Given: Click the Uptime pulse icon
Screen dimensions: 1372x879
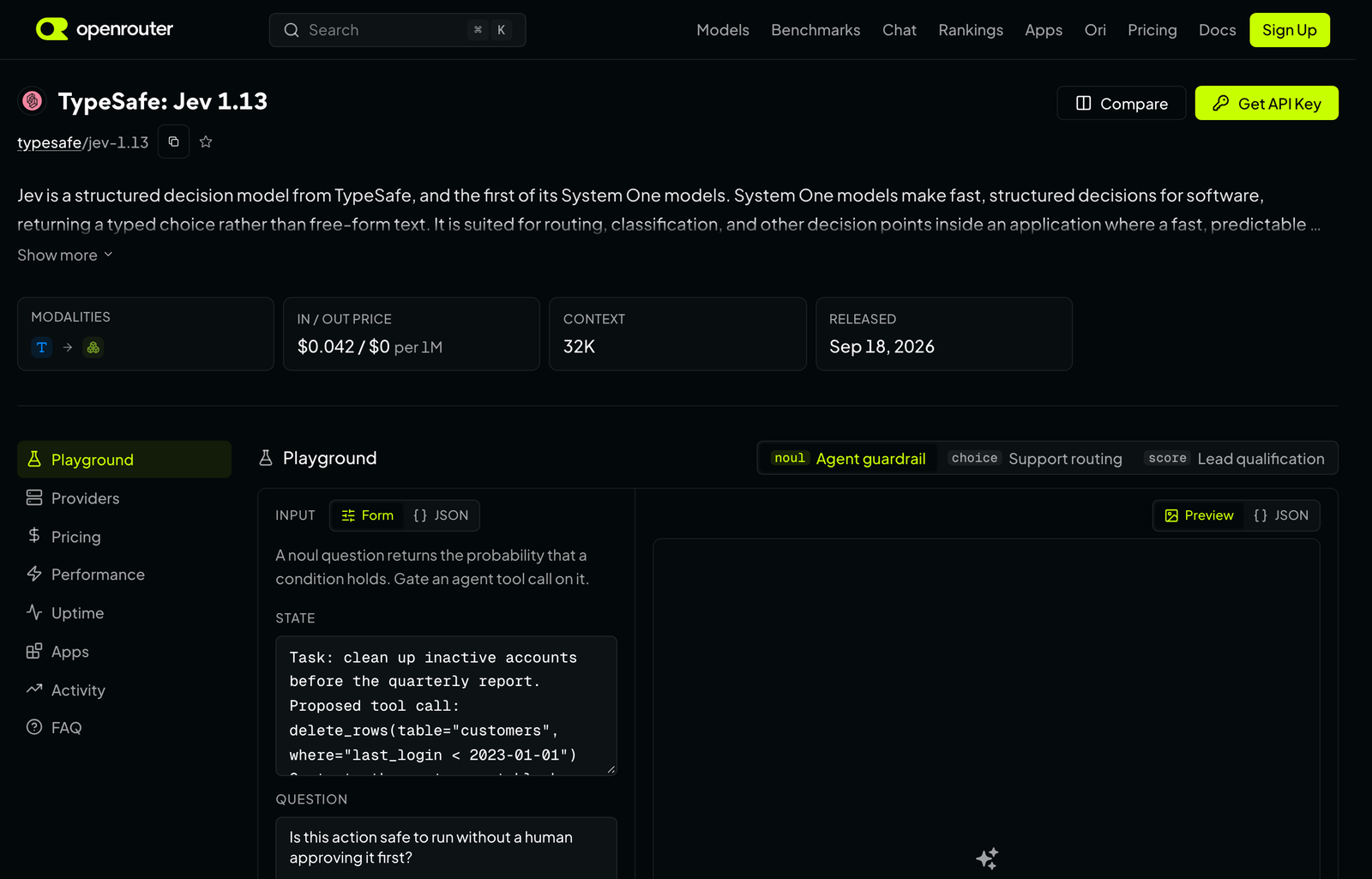Looking at the screenshot, I should [x=34, y=612].
